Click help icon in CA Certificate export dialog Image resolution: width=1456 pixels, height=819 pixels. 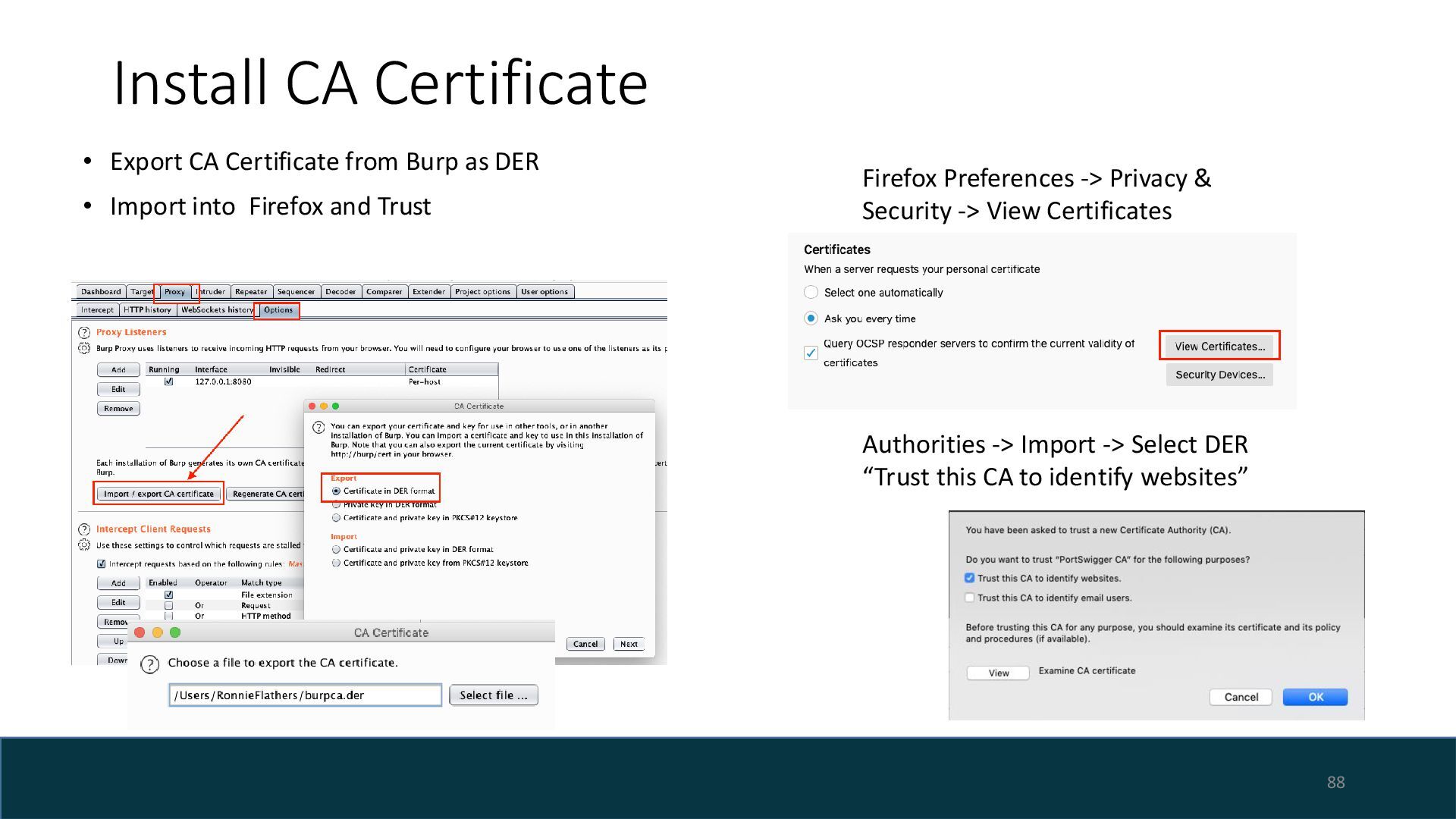[x=318, y=427]
